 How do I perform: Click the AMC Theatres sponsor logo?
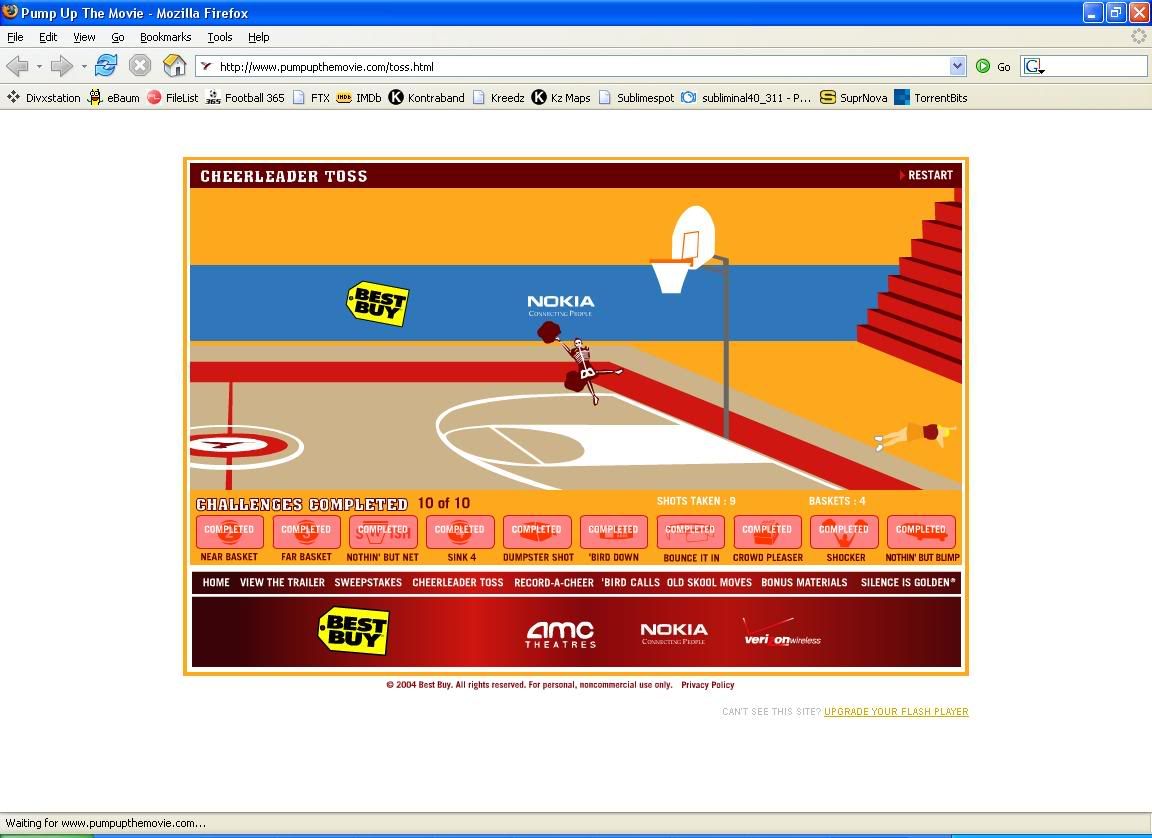[561, 635]
